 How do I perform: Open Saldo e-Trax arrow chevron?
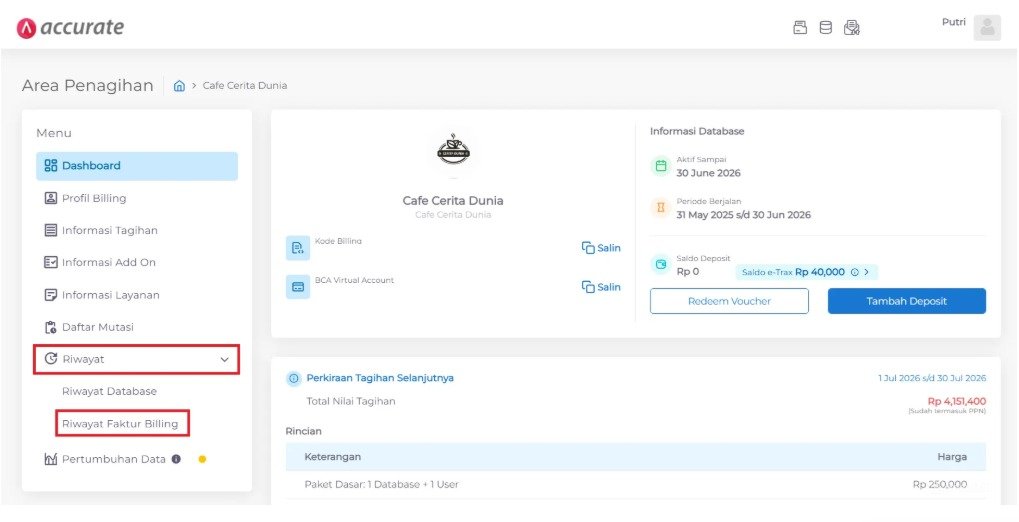(867, 272)
